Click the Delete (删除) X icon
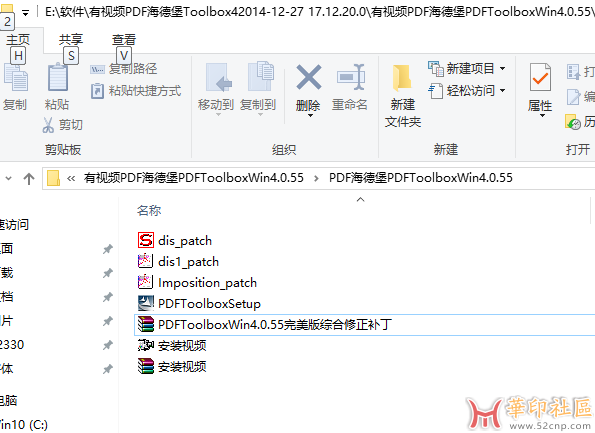Viewport: 595px width, 433px height. pos(309,77)
